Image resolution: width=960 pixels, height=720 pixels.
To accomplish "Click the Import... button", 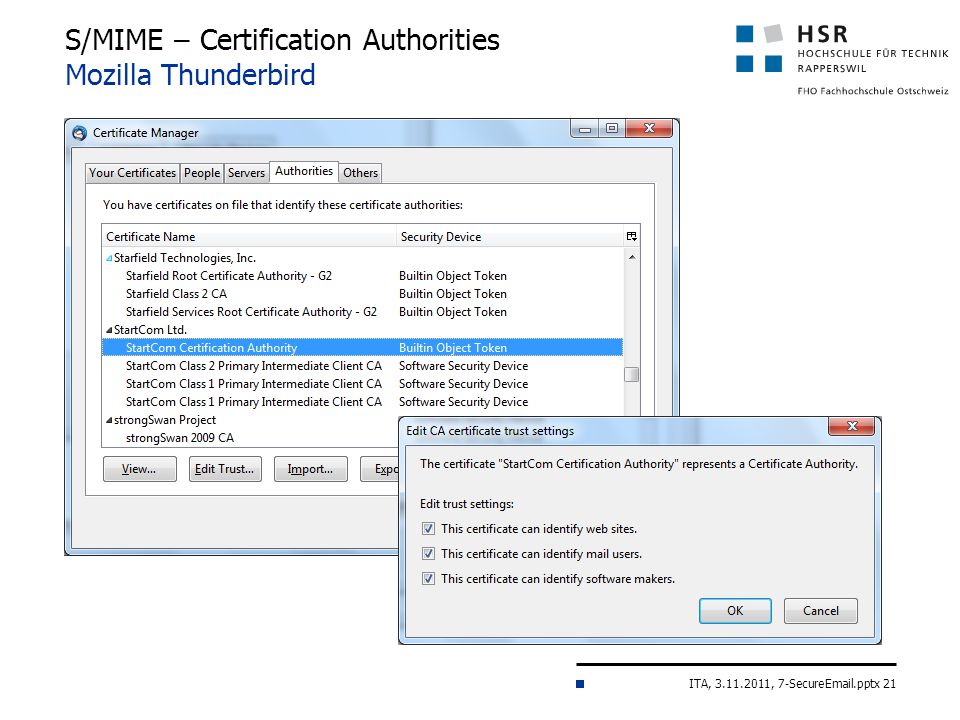I will pyautogui.click(x=310, y=469).
